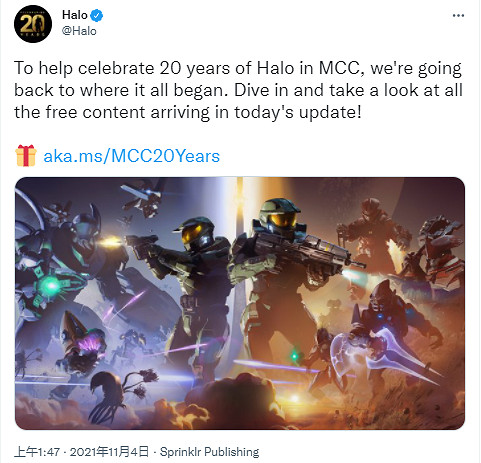481x463 pixels.
Task: View the Halo anniversary artwork image
Action: pyautogui.click(x=240, y=303)
